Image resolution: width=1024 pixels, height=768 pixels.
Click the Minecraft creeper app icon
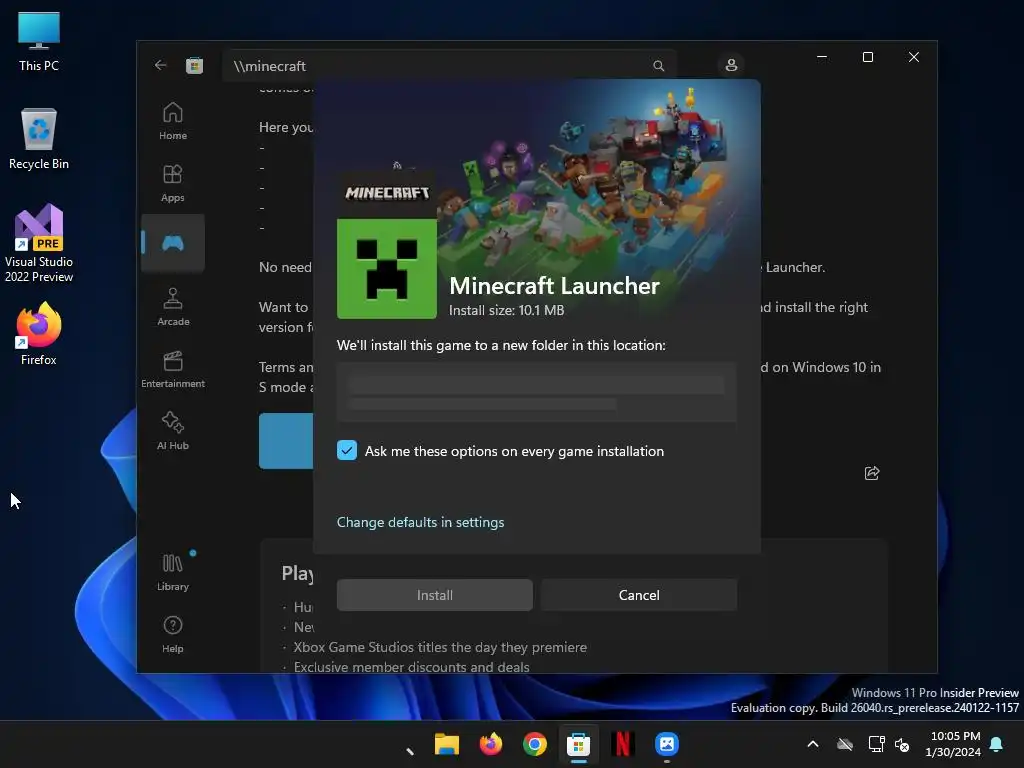click(387, 268)
